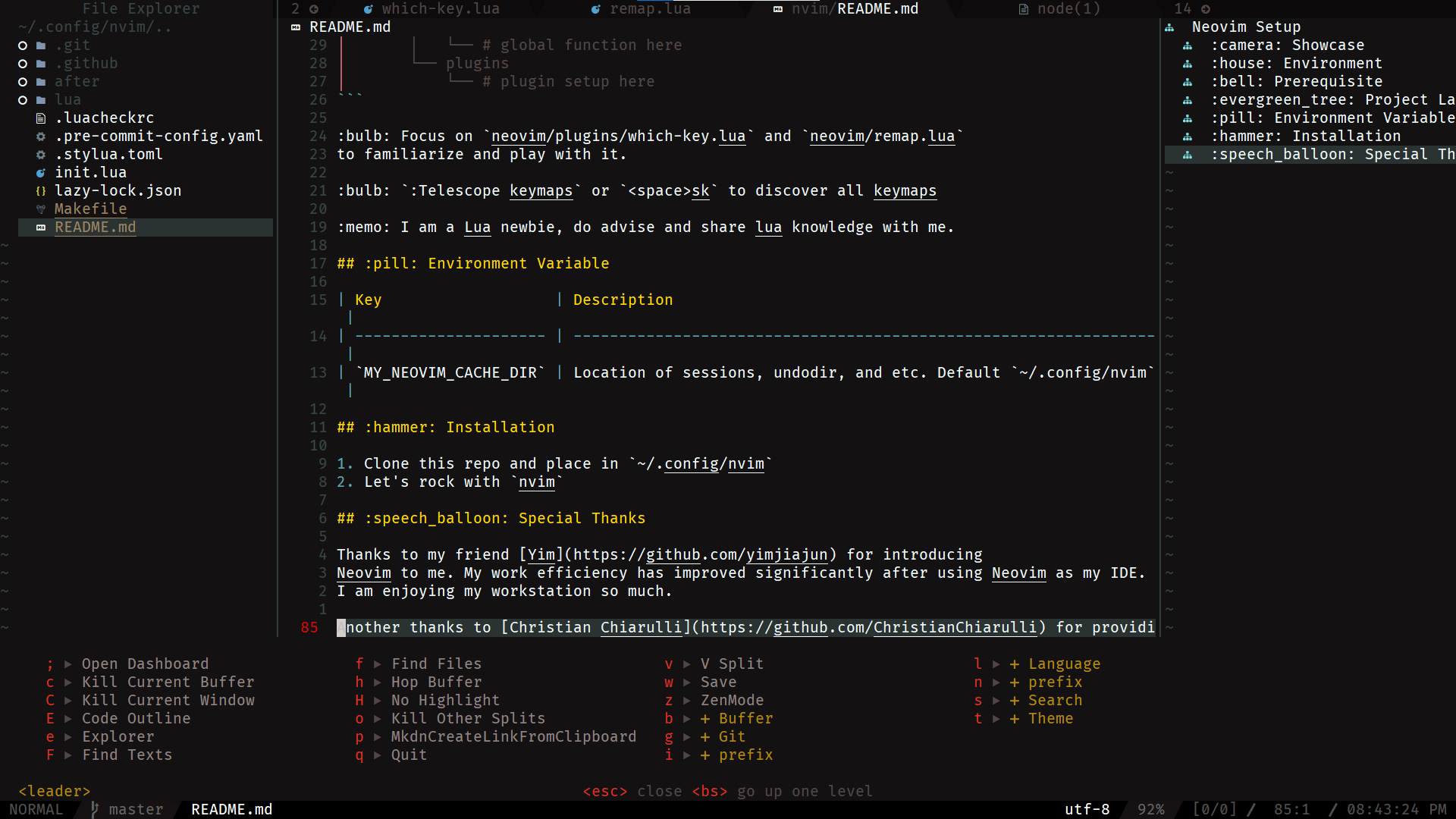Screen dimensions: 1456x819
Task: Select the Find Files which-key entry
Action: pos(436,664)
